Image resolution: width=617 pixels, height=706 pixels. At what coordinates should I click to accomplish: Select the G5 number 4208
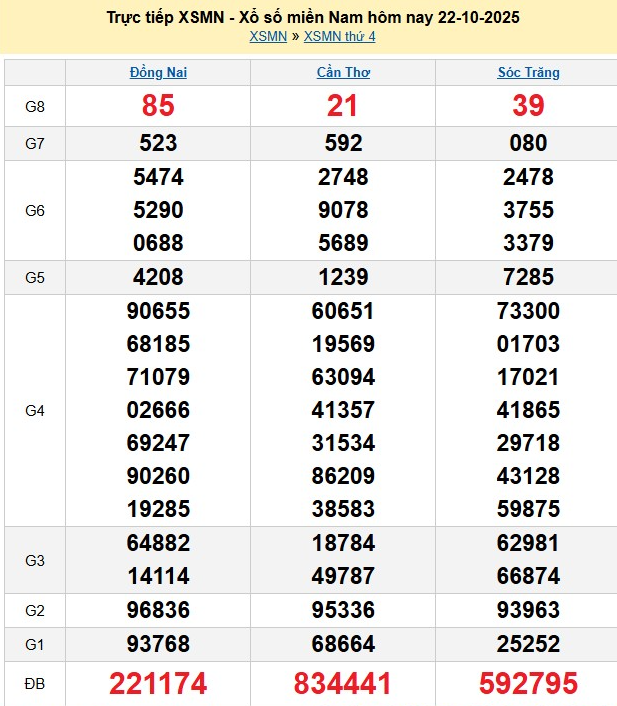click(158, 278)
